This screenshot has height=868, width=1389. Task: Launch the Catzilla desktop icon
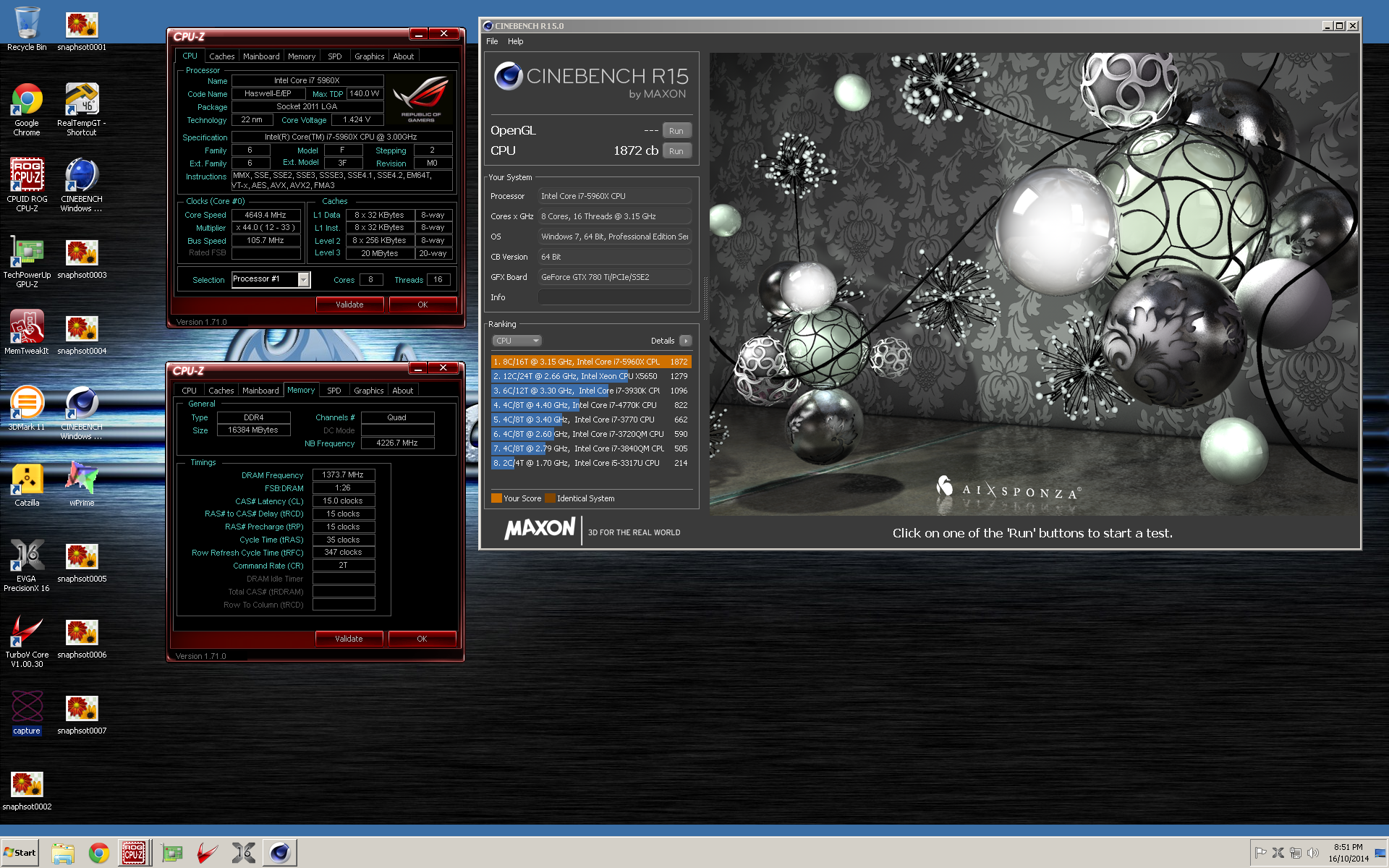(x=27, y=485)
